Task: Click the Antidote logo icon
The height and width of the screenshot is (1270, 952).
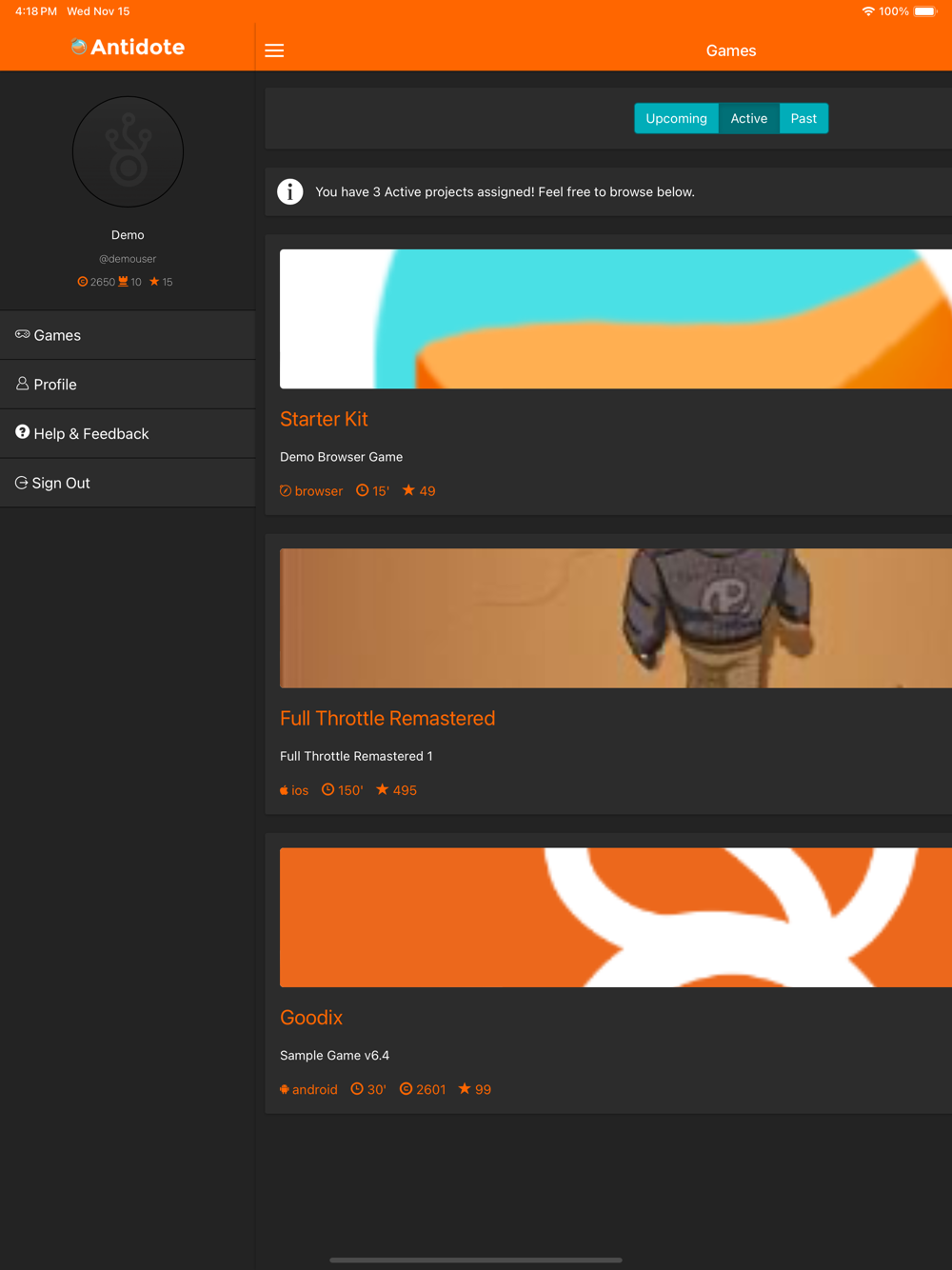Action: [x=79, y=47]
